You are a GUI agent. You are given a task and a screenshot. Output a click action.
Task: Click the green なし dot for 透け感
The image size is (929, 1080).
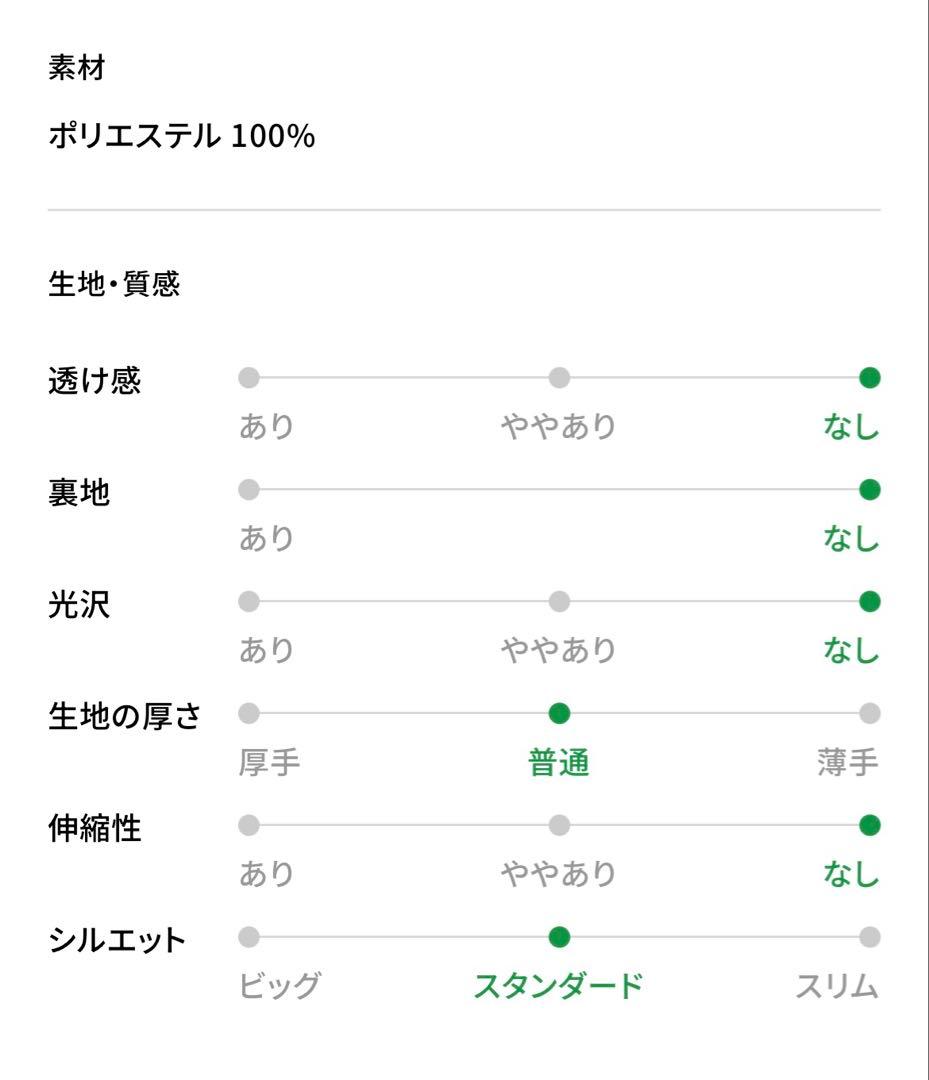(870, 377)
